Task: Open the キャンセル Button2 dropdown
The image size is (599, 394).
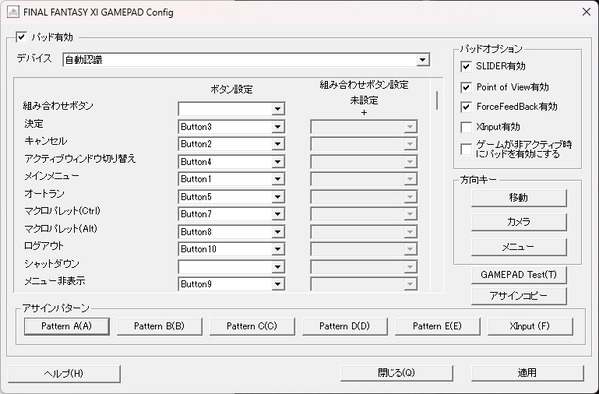Action: pyautogui.click(x=231, y=144)
